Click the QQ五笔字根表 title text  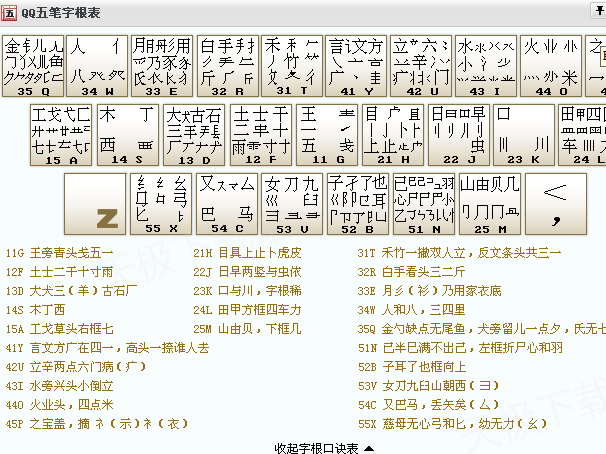[x=61, y=13]
